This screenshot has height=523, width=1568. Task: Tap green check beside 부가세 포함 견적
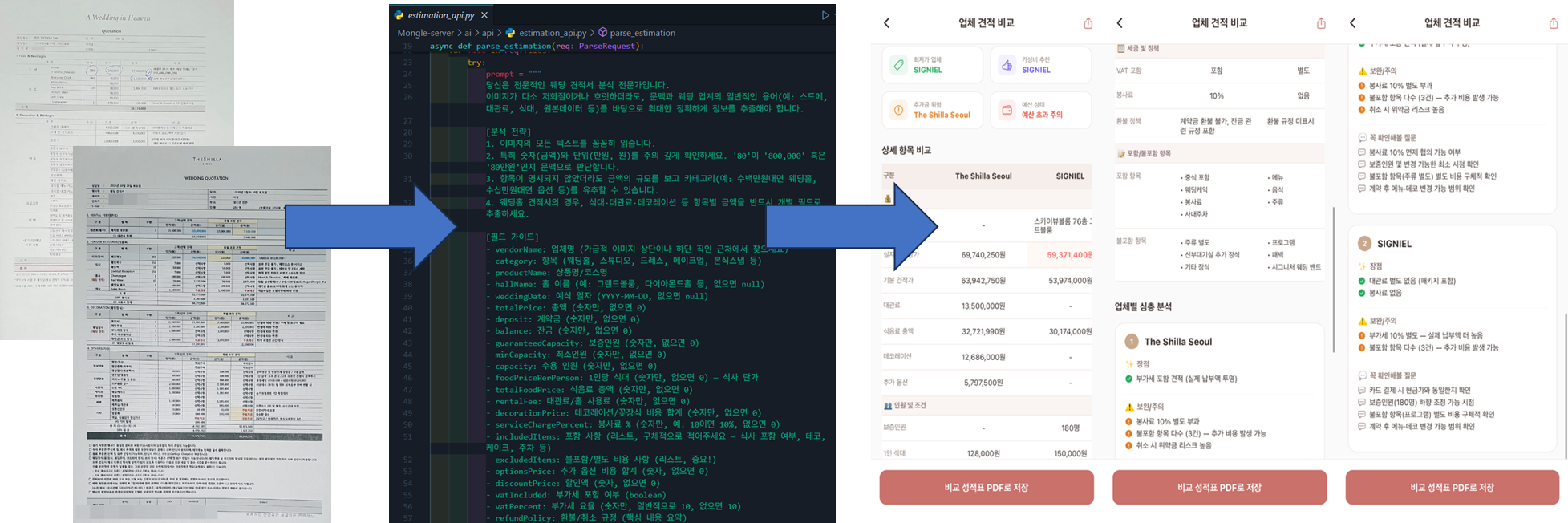[x=1129, y=379]
